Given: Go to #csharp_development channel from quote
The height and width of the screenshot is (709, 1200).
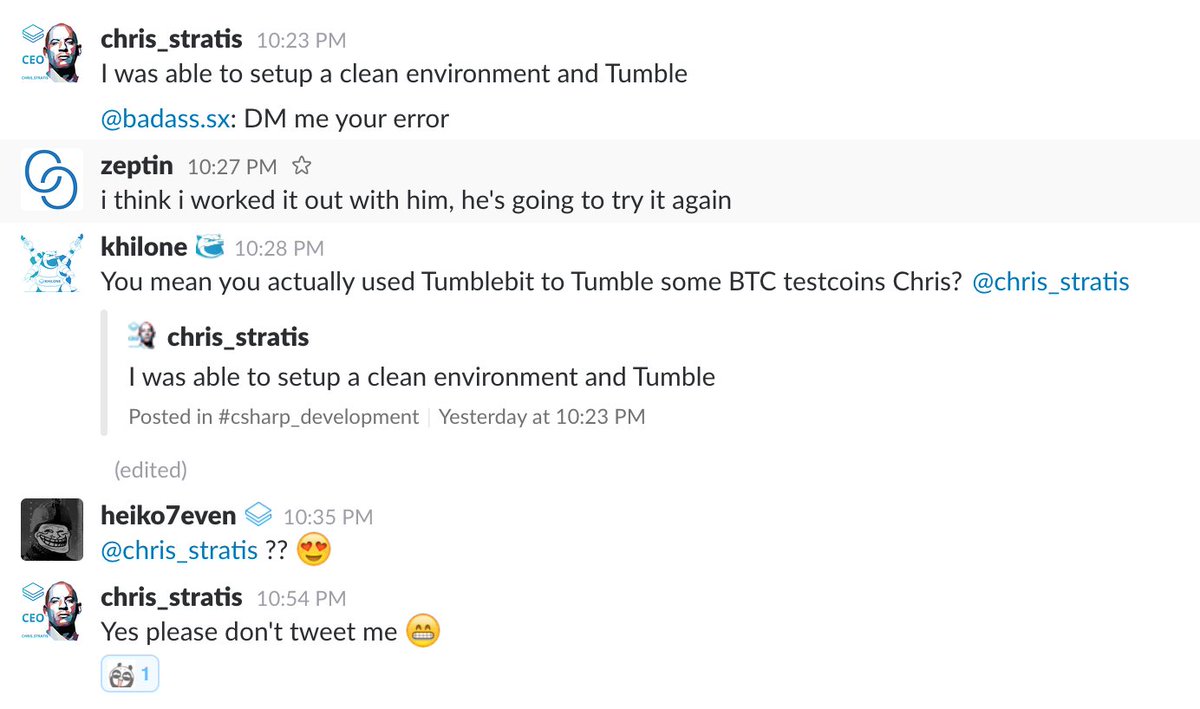Looking at the screenshot, I should tap(318, 417).
